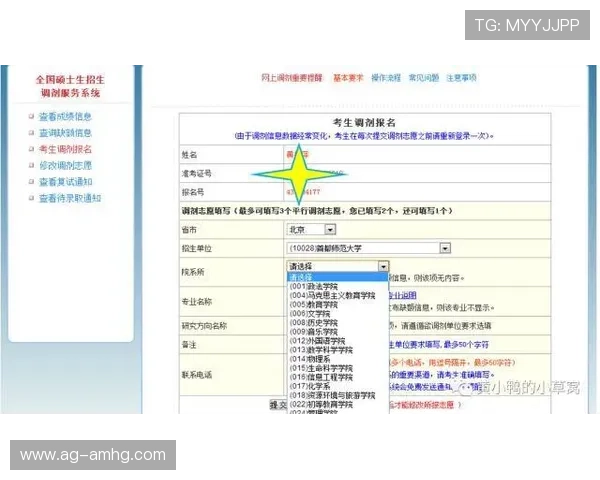Expand the 省市 dropdown showing 北京
600x480 pixels.
(x=330, y=229)
